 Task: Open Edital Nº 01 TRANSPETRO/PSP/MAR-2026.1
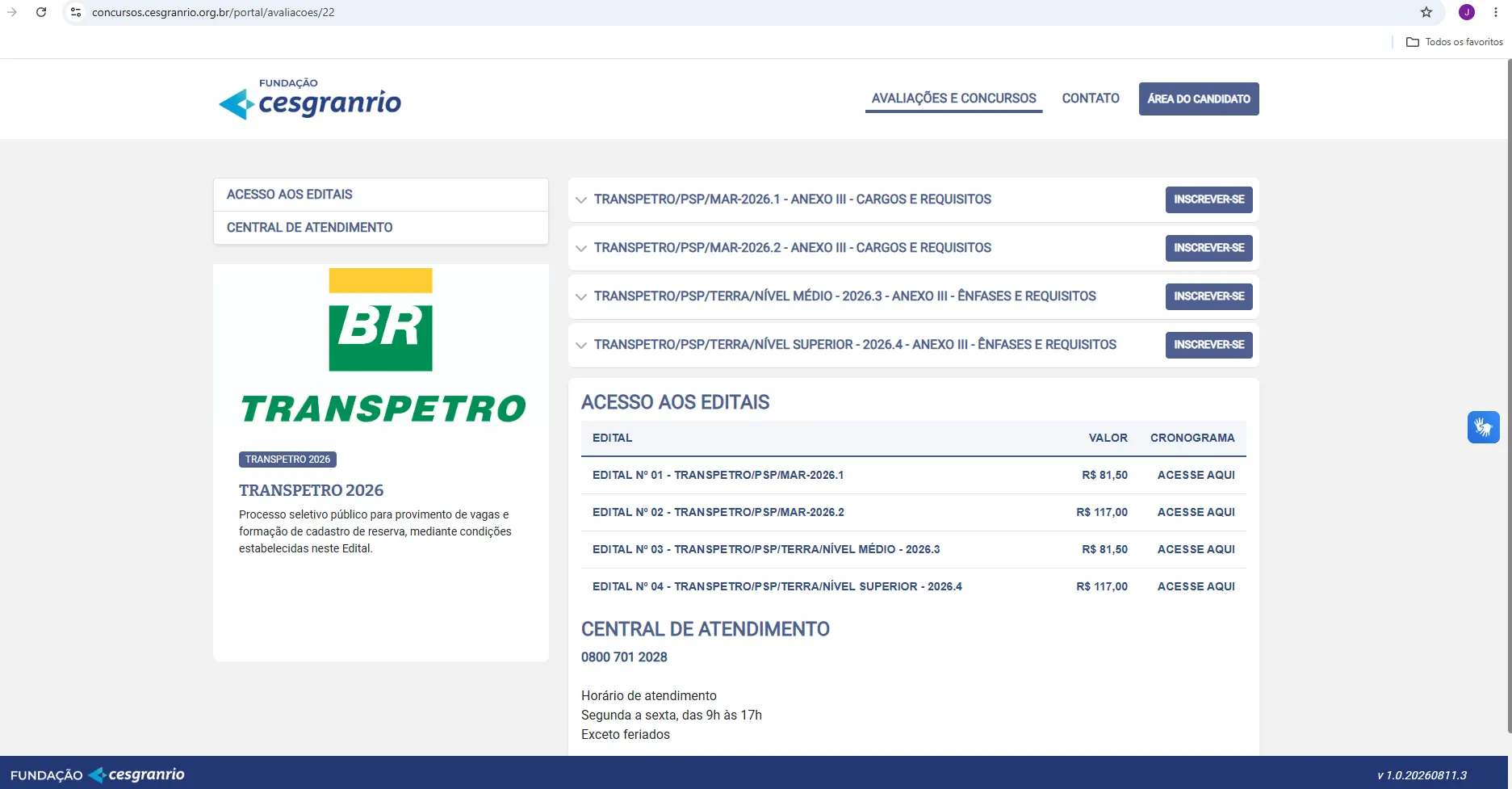[718, 475]
